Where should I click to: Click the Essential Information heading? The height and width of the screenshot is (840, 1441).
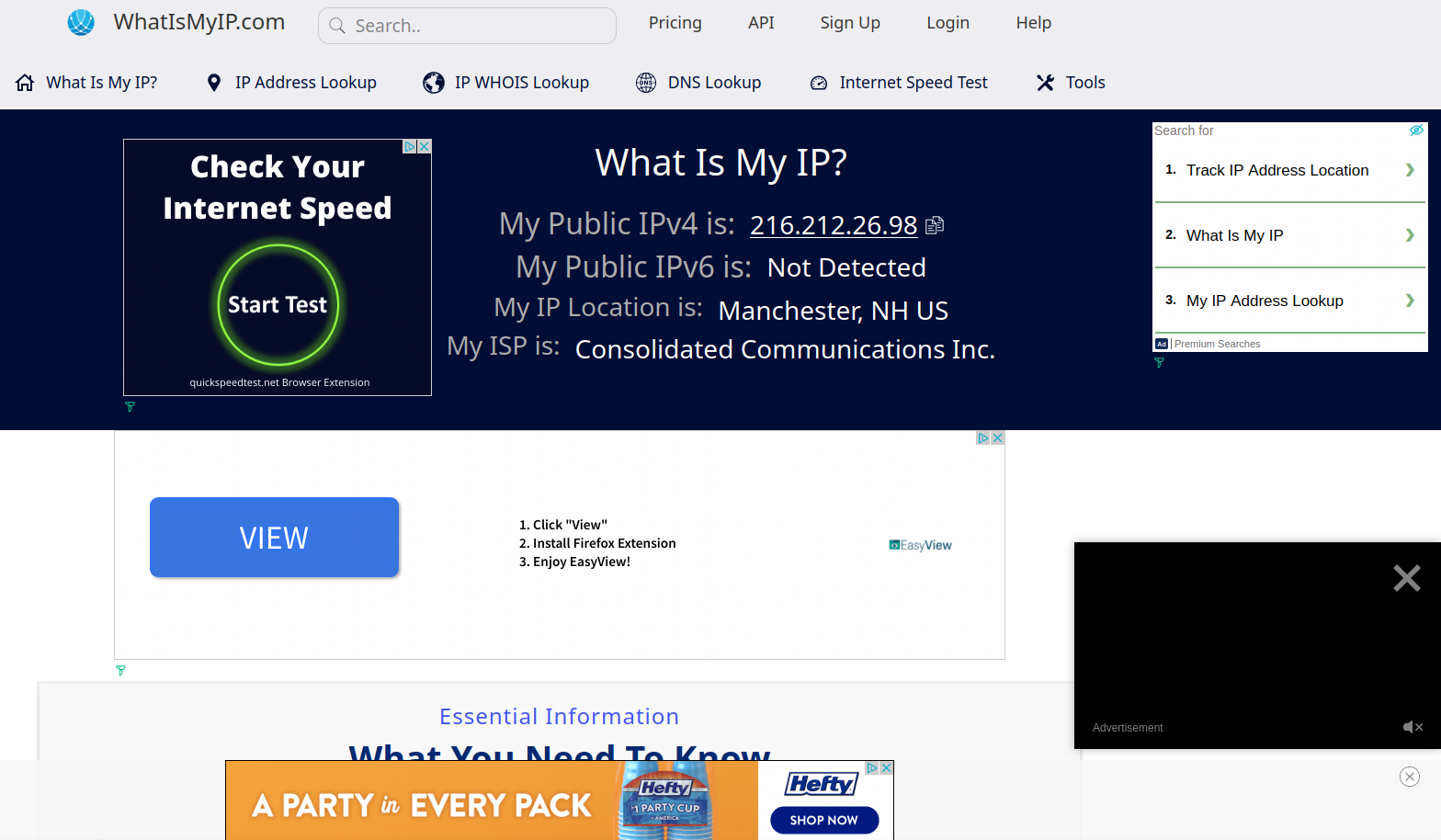[559, 717]
